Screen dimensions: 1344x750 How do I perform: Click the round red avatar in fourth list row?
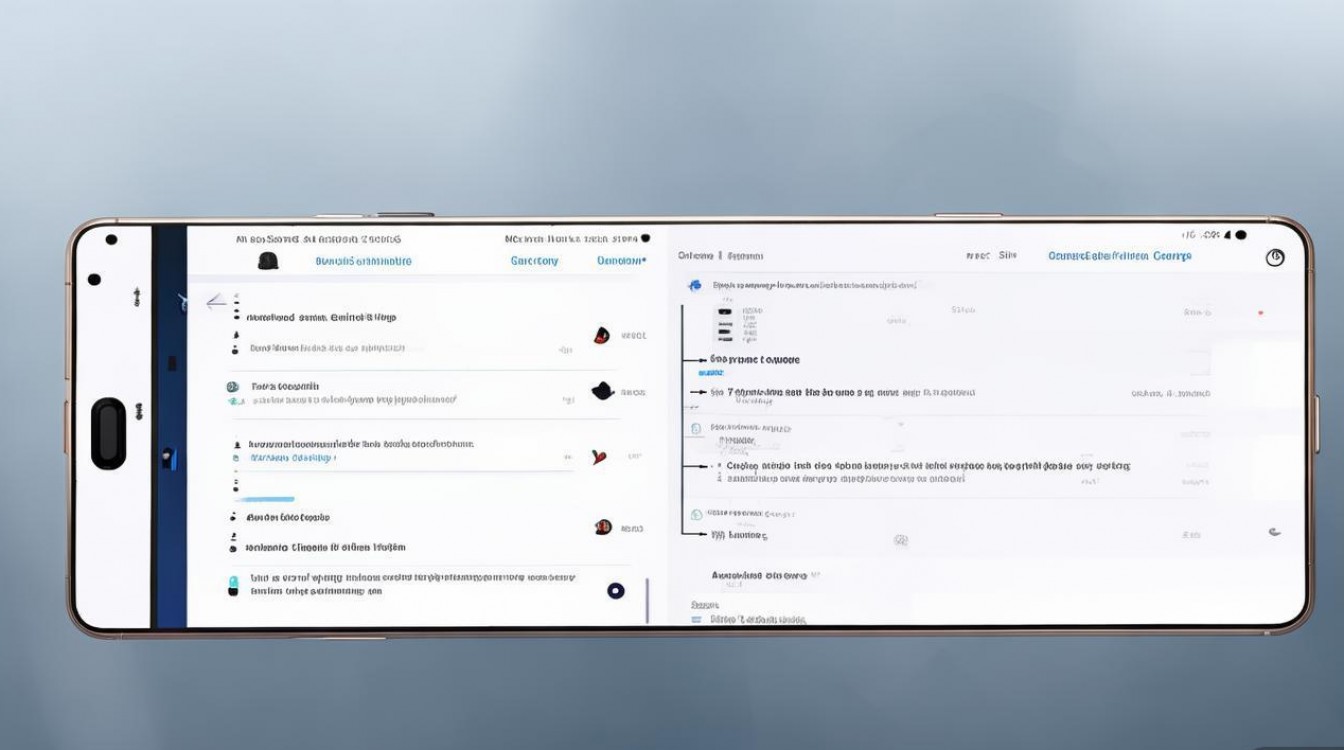(602, 527)
